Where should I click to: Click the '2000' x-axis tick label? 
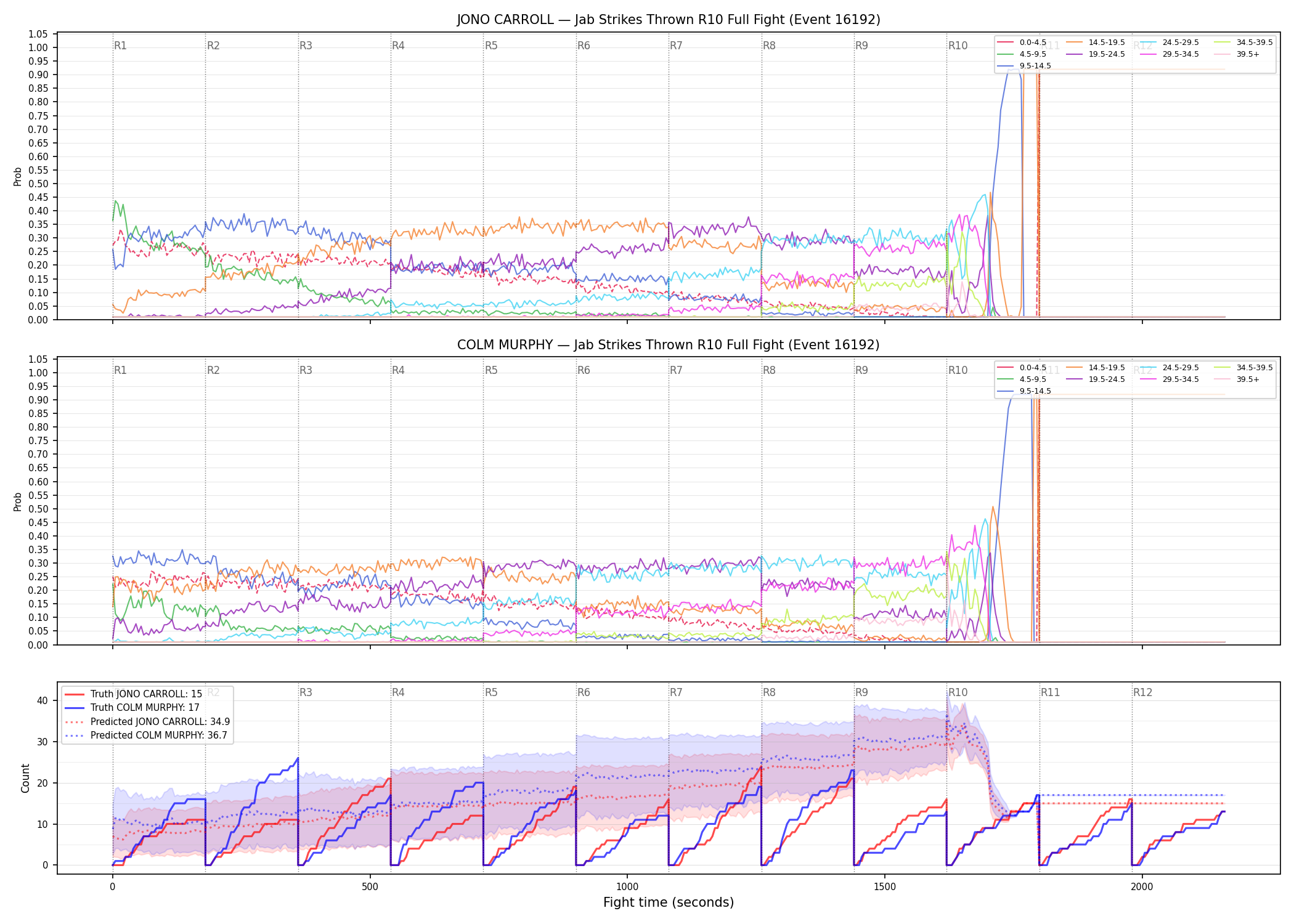pyautogui.click(x=1142, y=887)
